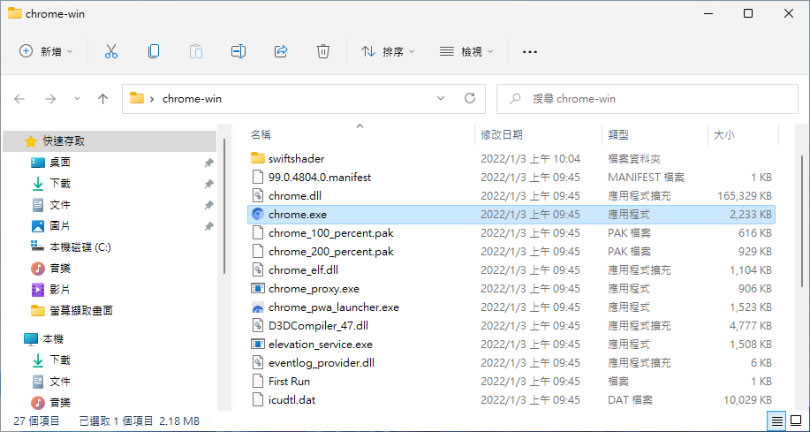Click the Delete trash can icon
This screenshot has height=432, width=810.
(x=323, y=52)
